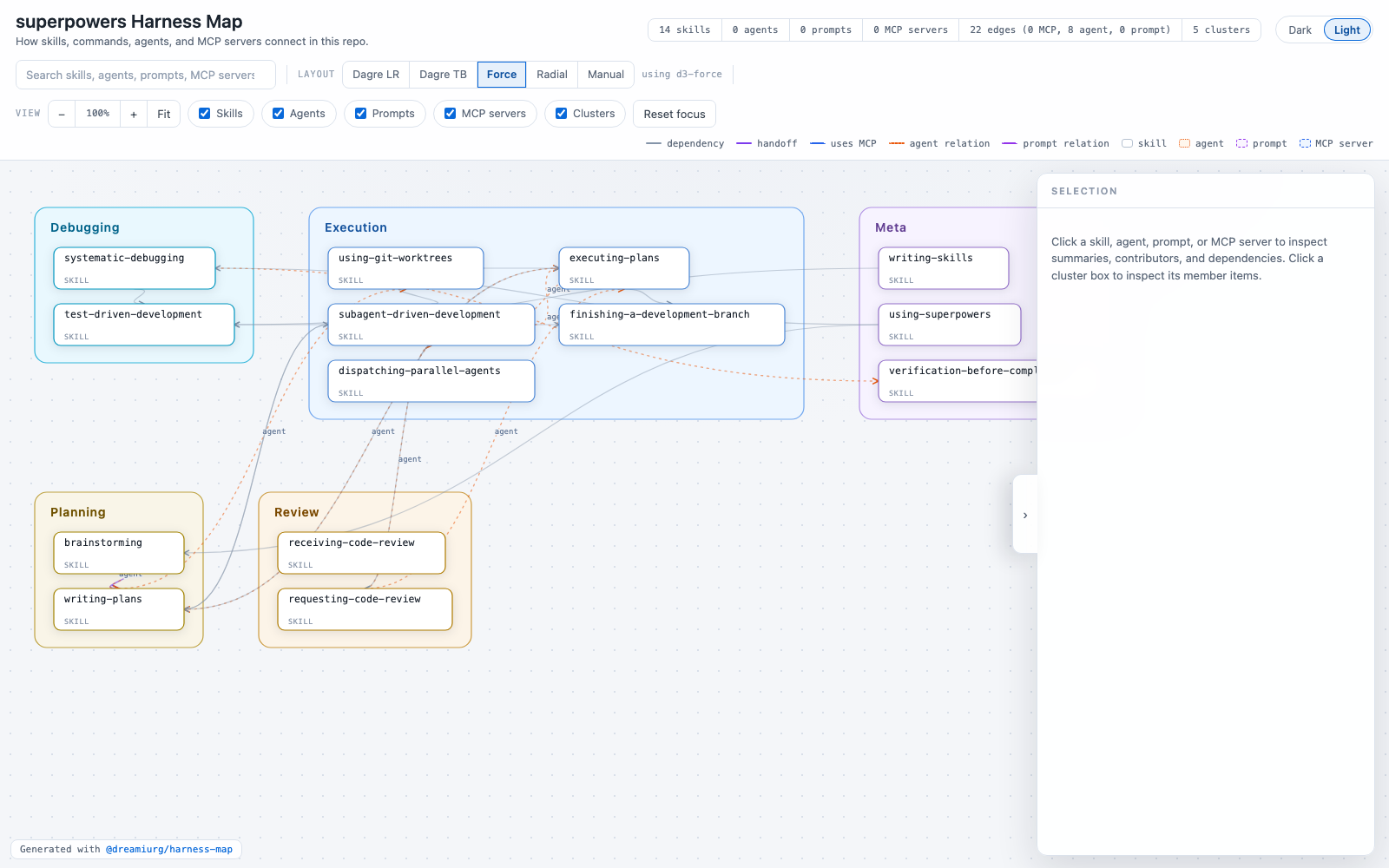The width and height of the screenshot is (1389, 868).
Task: Select the Force layout
Action: [x=502, y=75]
